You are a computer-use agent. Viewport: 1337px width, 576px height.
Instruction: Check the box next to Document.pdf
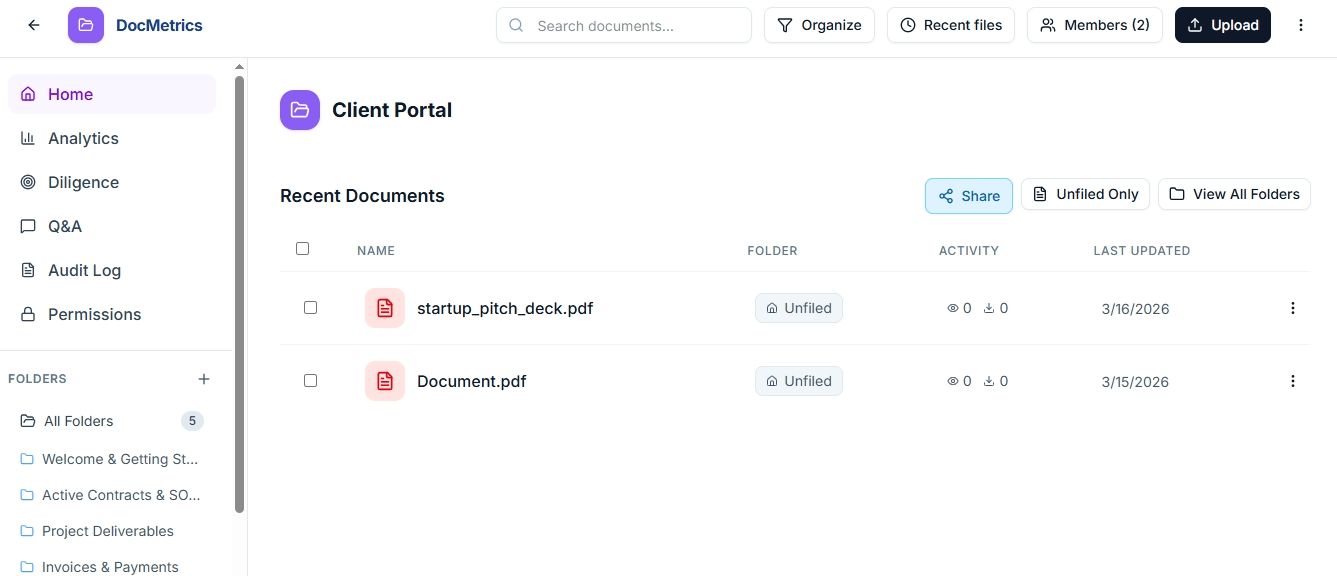point(310,381)
